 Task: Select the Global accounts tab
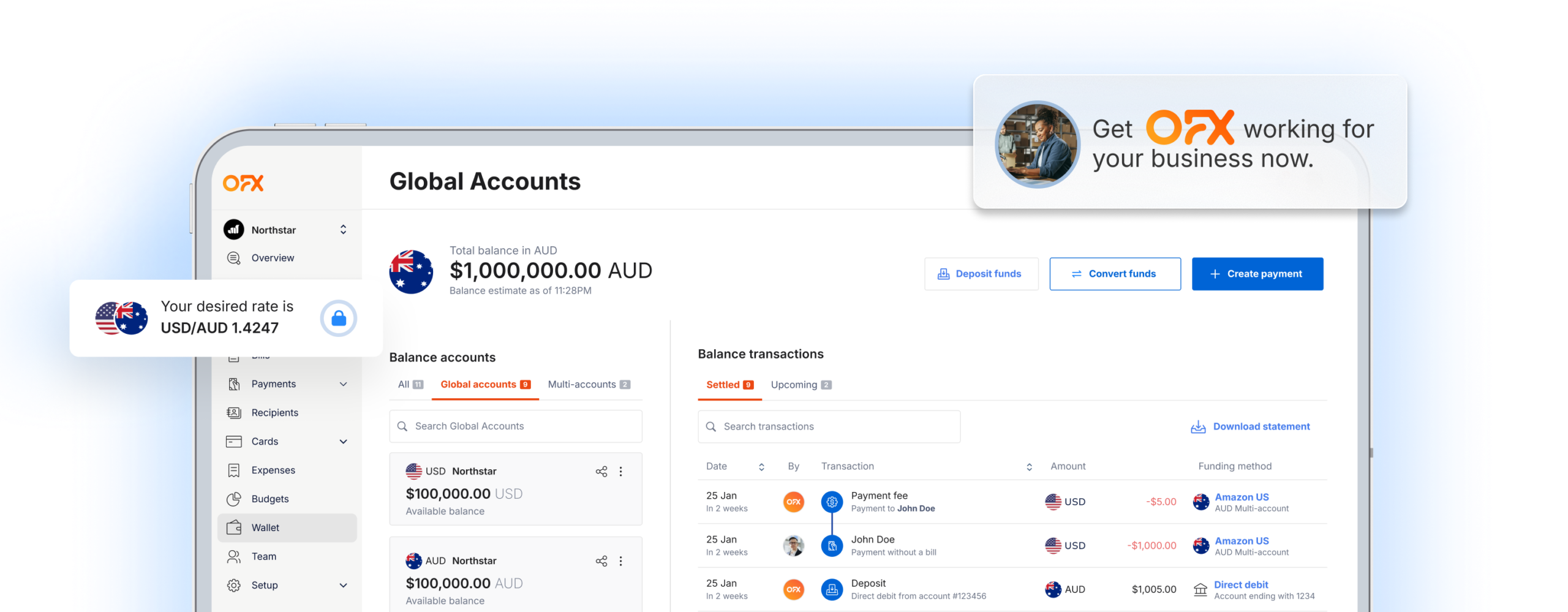pyautogui.click(x=485, y=385)
